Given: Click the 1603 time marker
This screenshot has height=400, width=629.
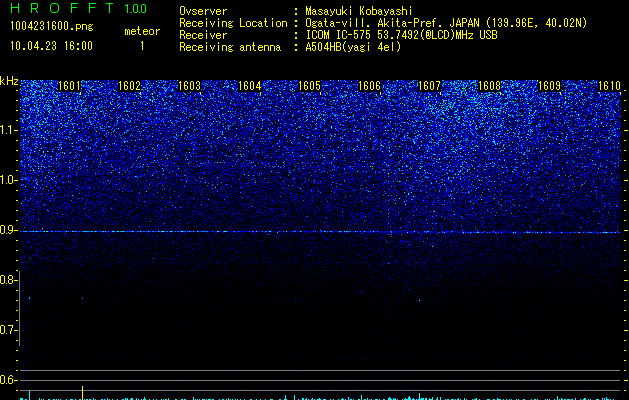Looking at the screenshot, I should (189, 86).
